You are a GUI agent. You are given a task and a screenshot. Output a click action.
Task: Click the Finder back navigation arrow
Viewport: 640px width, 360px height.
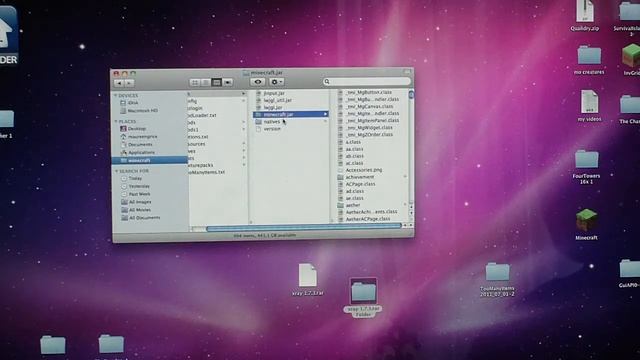[119, 83]
